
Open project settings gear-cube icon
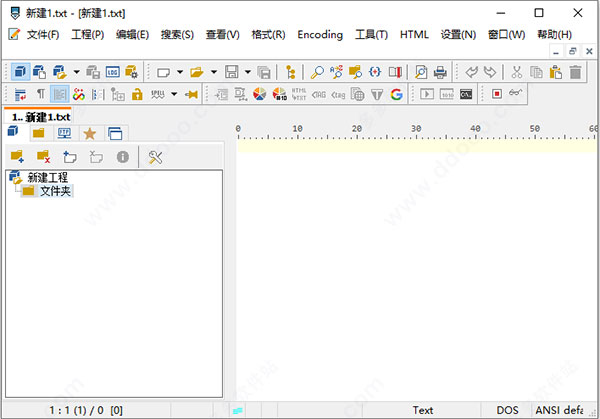[x=132, y=72]
